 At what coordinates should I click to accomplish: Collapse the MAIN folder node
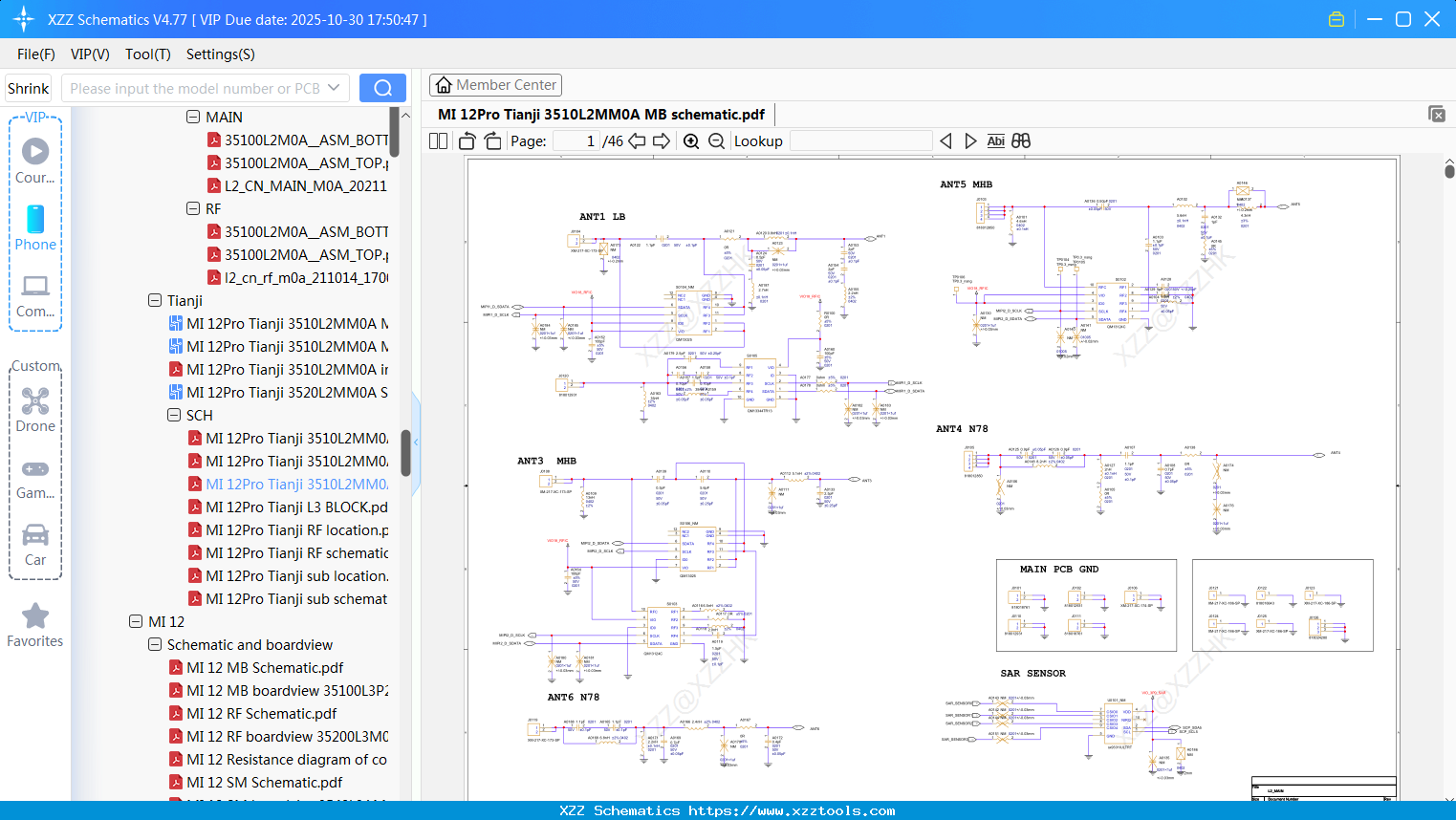point(193,117)
